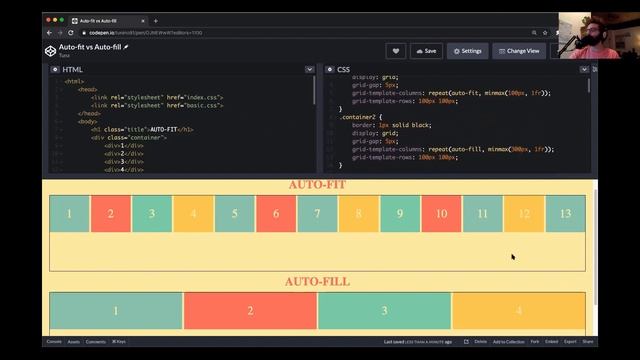Viewport: 640px width, 360px height.
Task: Click Embed in the footer
Action: 551,342
